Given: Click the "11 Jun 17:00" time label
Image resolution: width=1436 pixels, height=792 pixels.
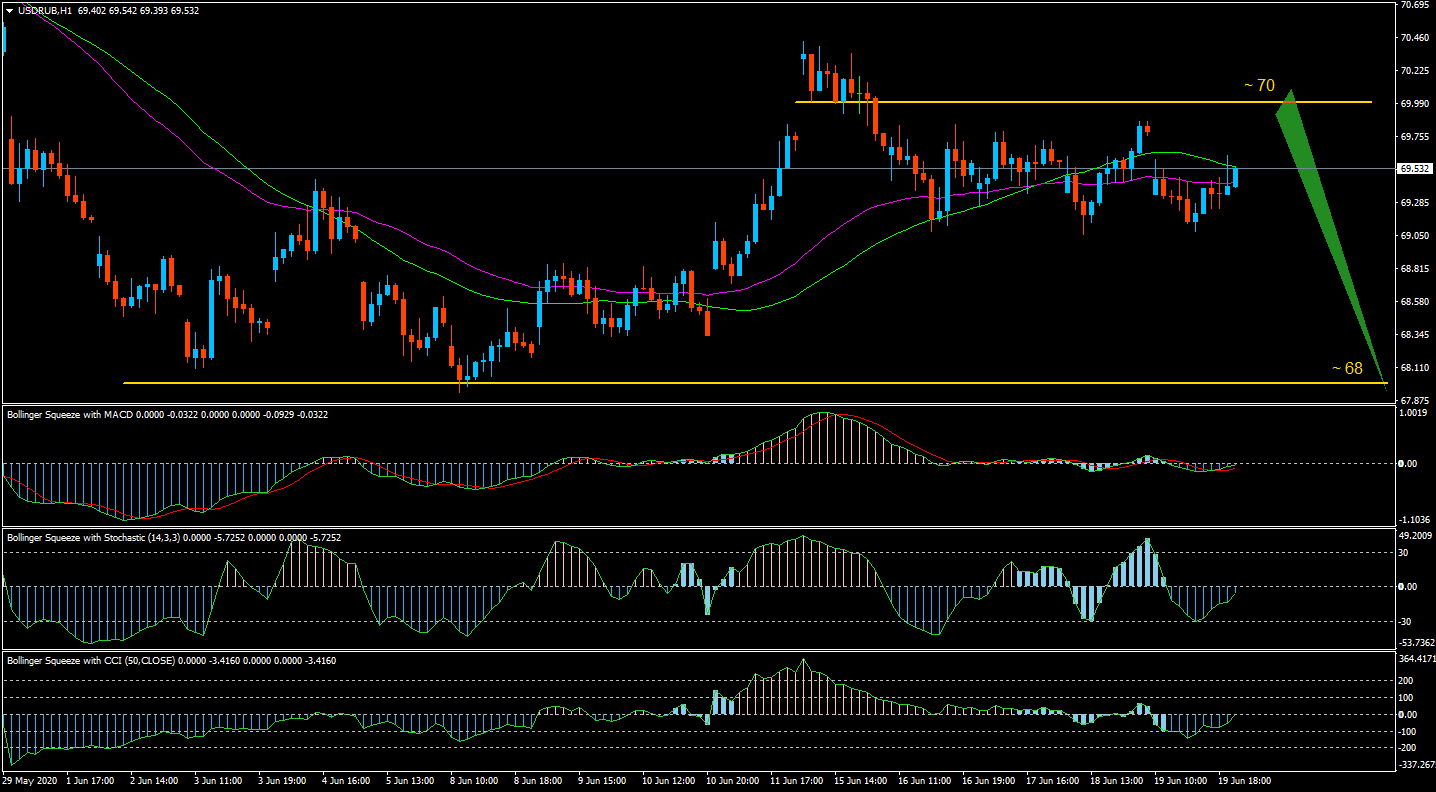Looking at the screenshot, I should [x=796, y=779].
